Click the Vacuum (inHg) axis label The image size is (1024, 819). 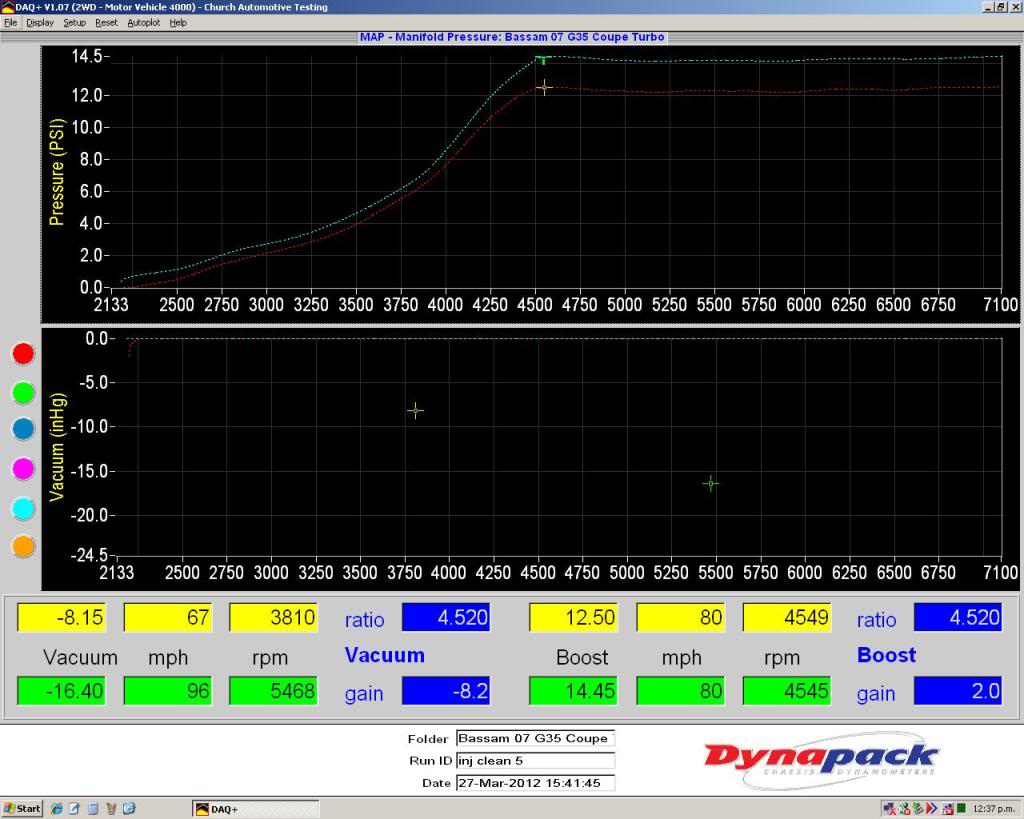pyautogui.click(x=57, y=447)
